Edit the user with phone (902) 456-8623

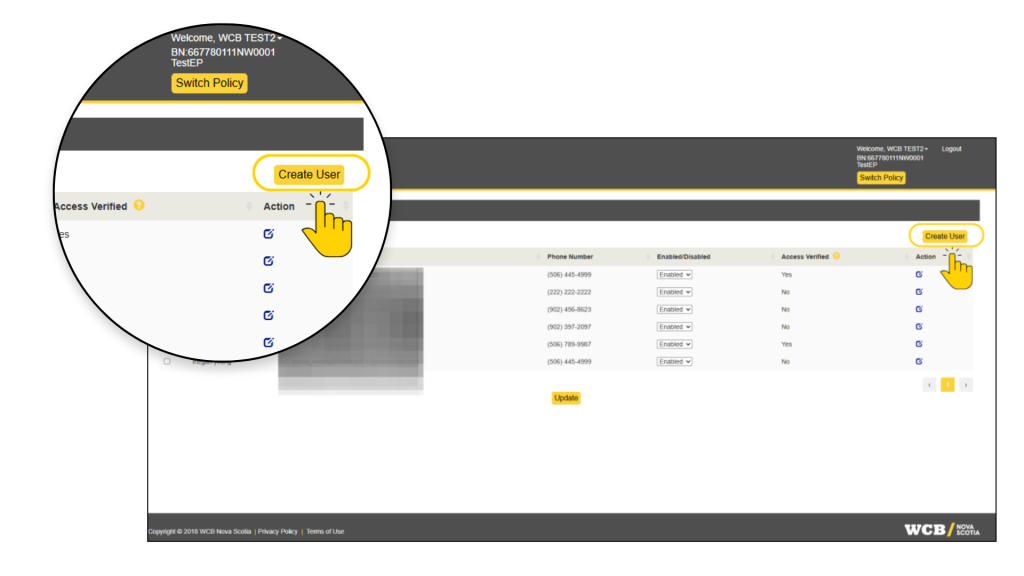click(919, 309)
